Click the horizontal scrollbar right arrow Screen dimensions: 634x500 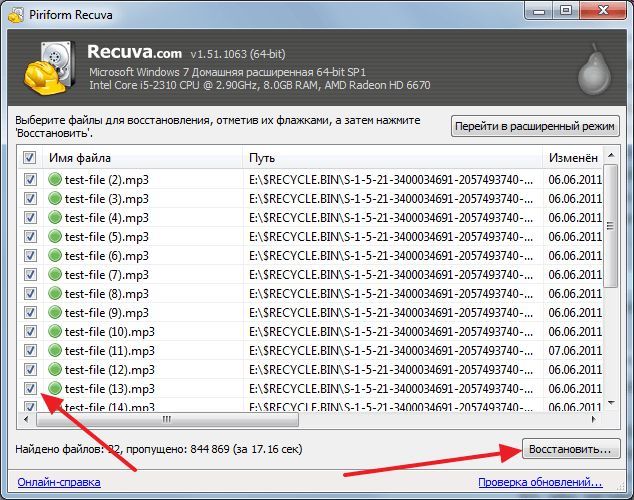[x=594, y=419]
